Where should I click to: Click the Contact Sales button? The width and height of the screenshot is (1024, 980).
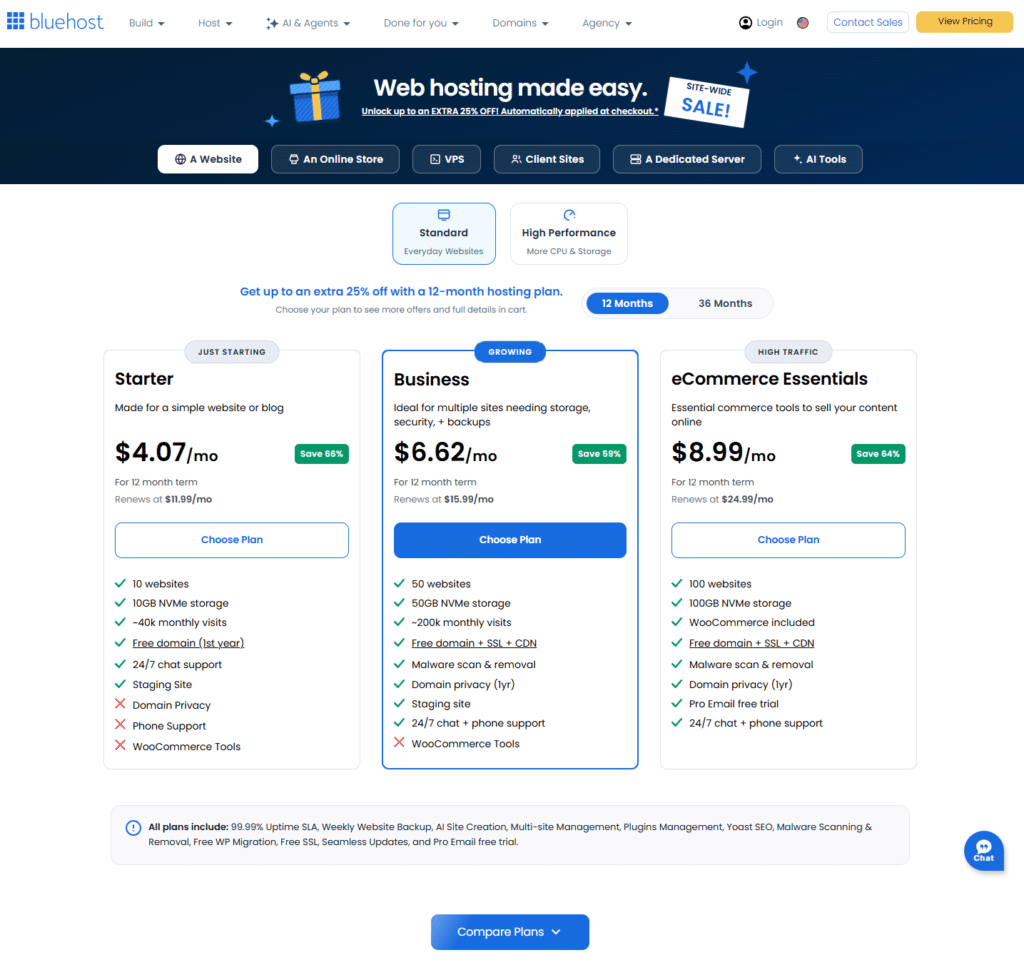[x=867, y=22]
